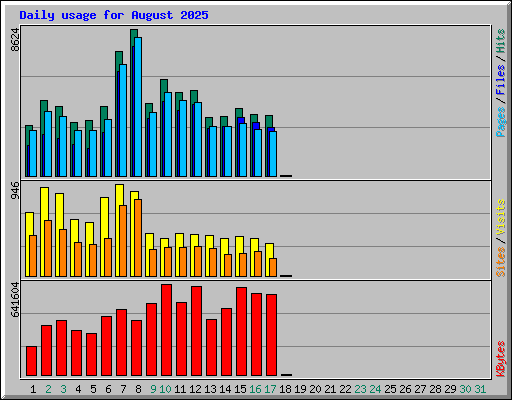Screen dimensions: 512x400
Task: Click the red KBytes bar for day 15
Action: (242, 332)
